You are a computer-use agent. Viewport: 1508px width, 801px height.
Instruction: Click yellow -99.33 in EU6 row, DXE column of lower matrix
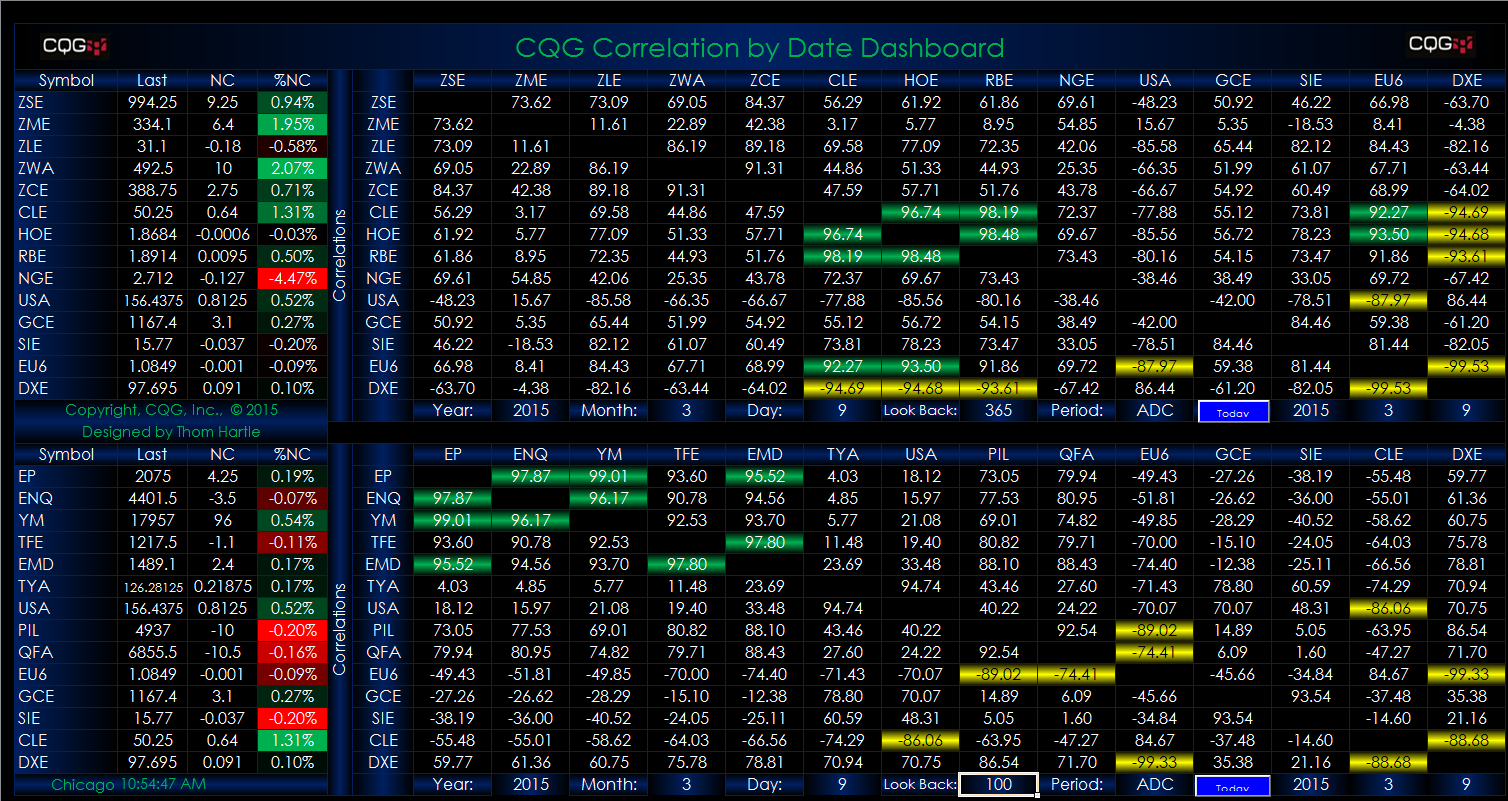click(x=1467, y=674)
